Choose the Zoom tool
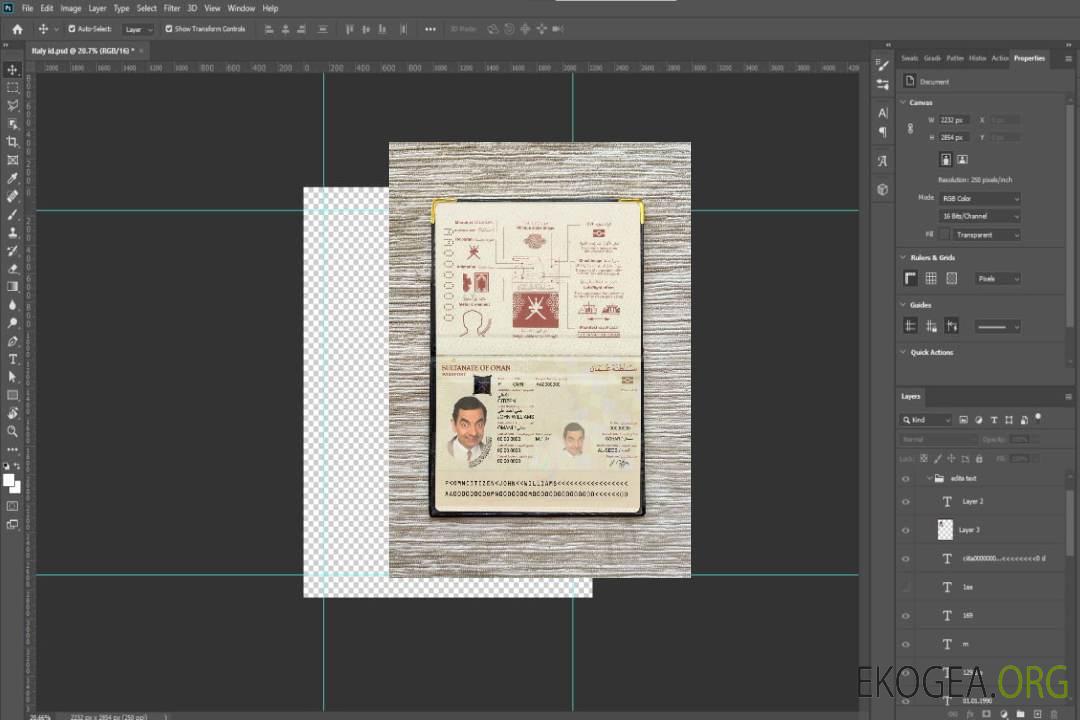 click(13, 431)
